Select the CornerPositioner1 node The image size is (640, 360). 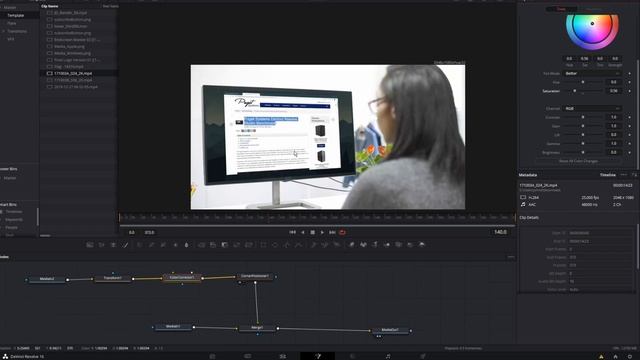[255, 276]
